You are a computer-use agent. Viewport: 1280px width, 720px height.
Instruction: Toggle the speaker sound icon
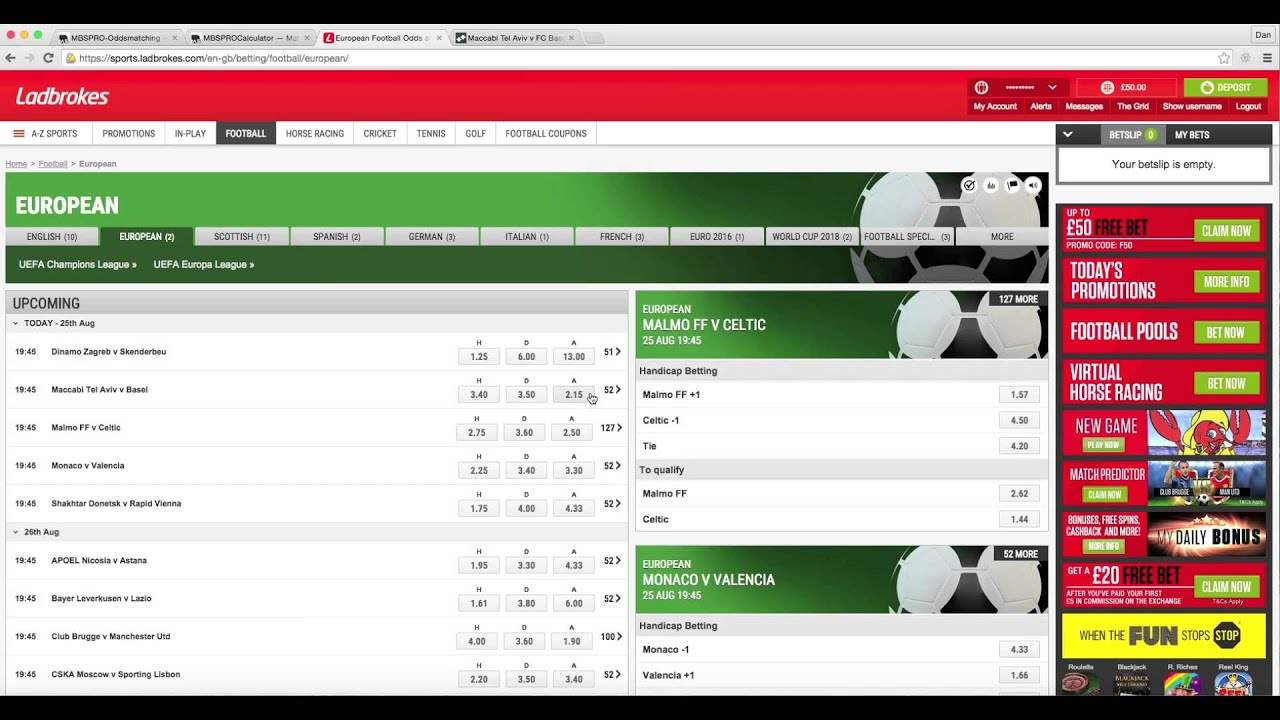[1033, 185]
